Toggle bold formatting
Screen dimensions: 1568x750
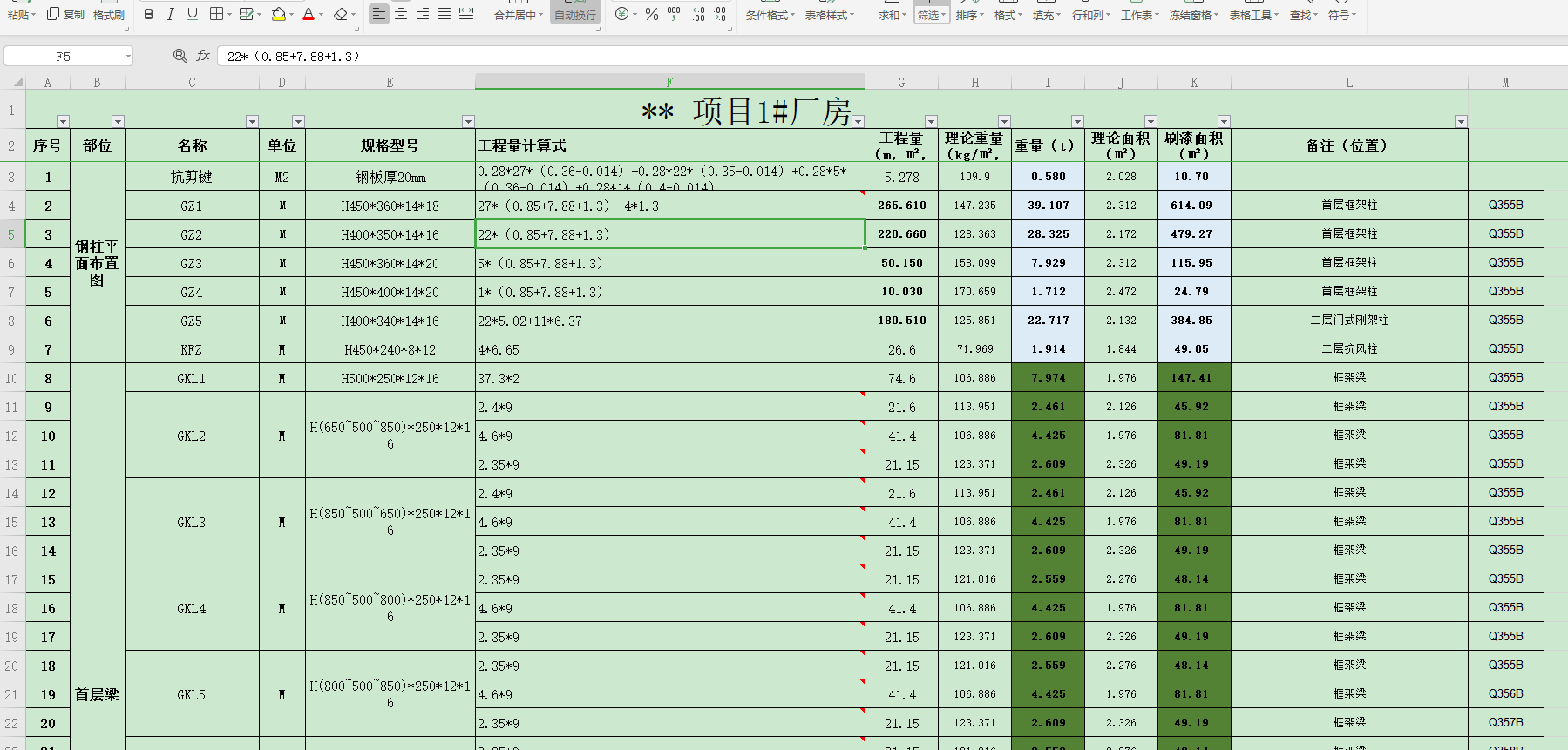tap(149, 14)
